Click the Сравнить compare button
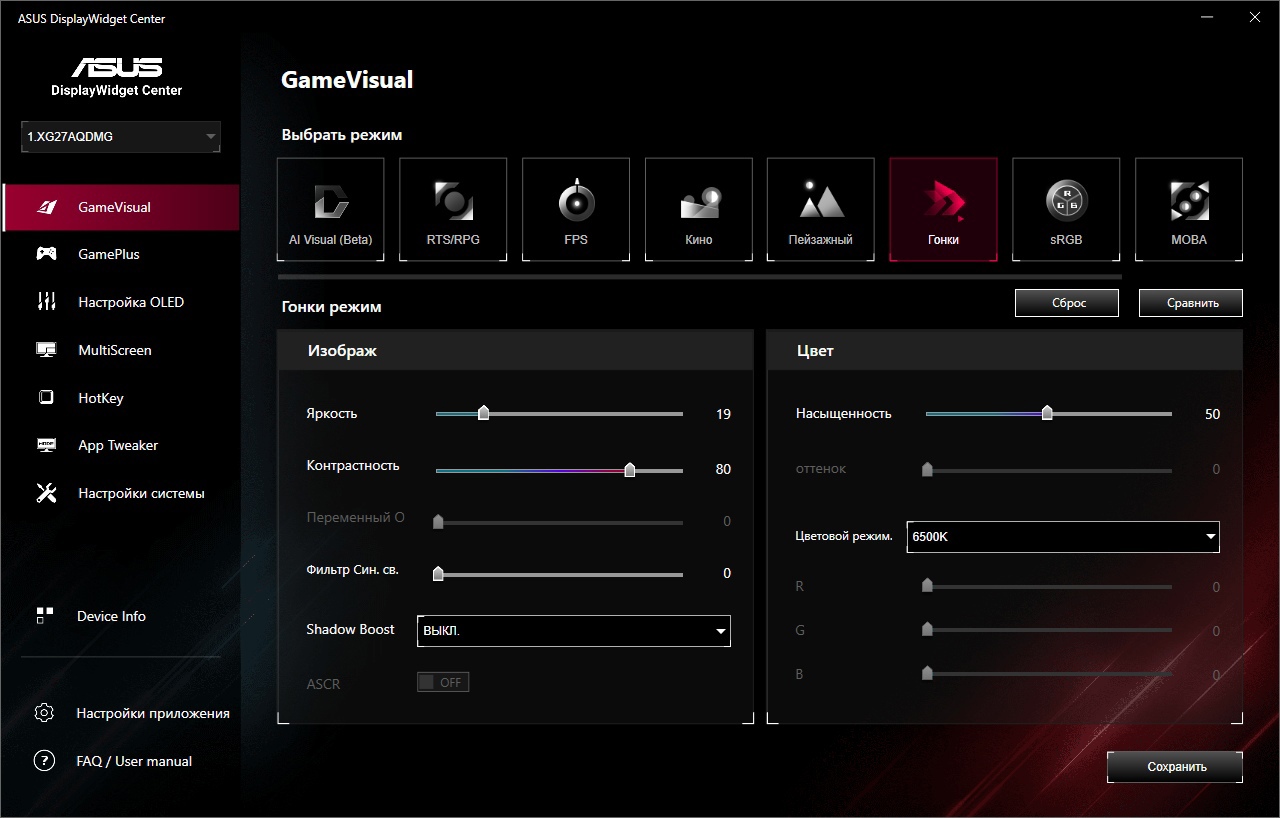 coord(1190,303)
